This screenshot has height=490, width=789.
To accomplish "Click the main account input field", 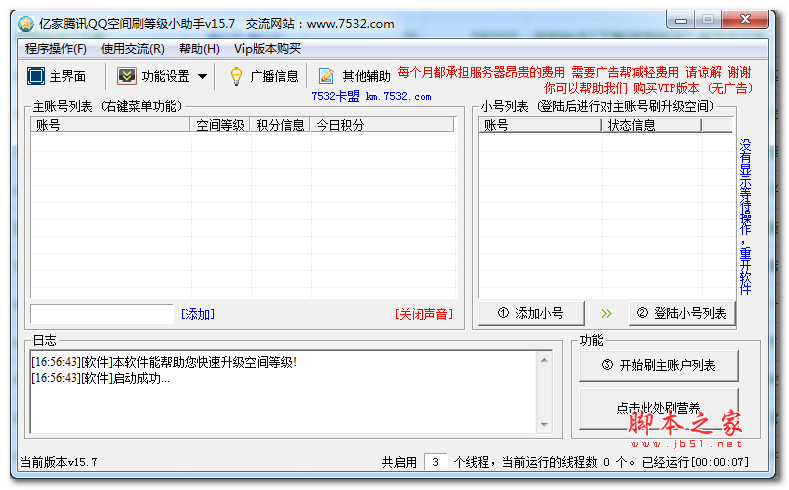I will [x=102, y=314].
